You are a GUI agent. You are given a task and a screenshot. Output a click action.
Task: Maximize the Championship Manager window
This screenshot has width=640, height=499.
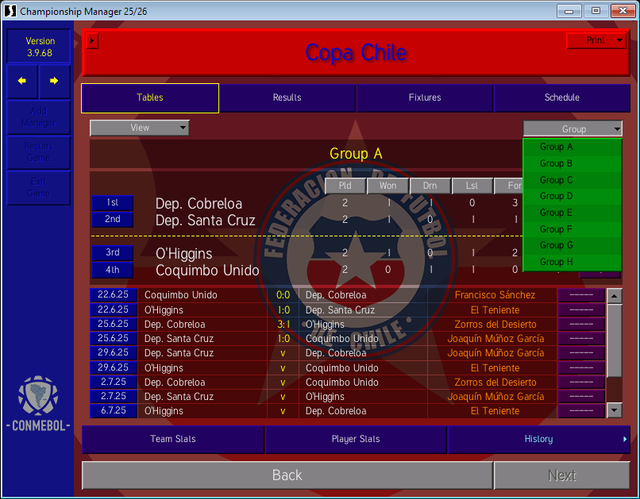click(596, 11)
